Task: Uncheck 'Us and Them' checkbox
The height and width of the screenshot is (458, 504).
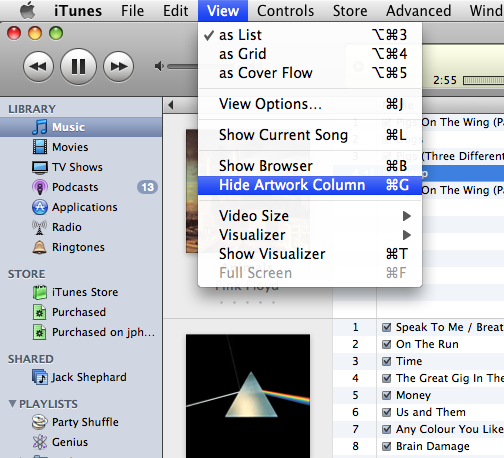Action: tap(386, 412)
